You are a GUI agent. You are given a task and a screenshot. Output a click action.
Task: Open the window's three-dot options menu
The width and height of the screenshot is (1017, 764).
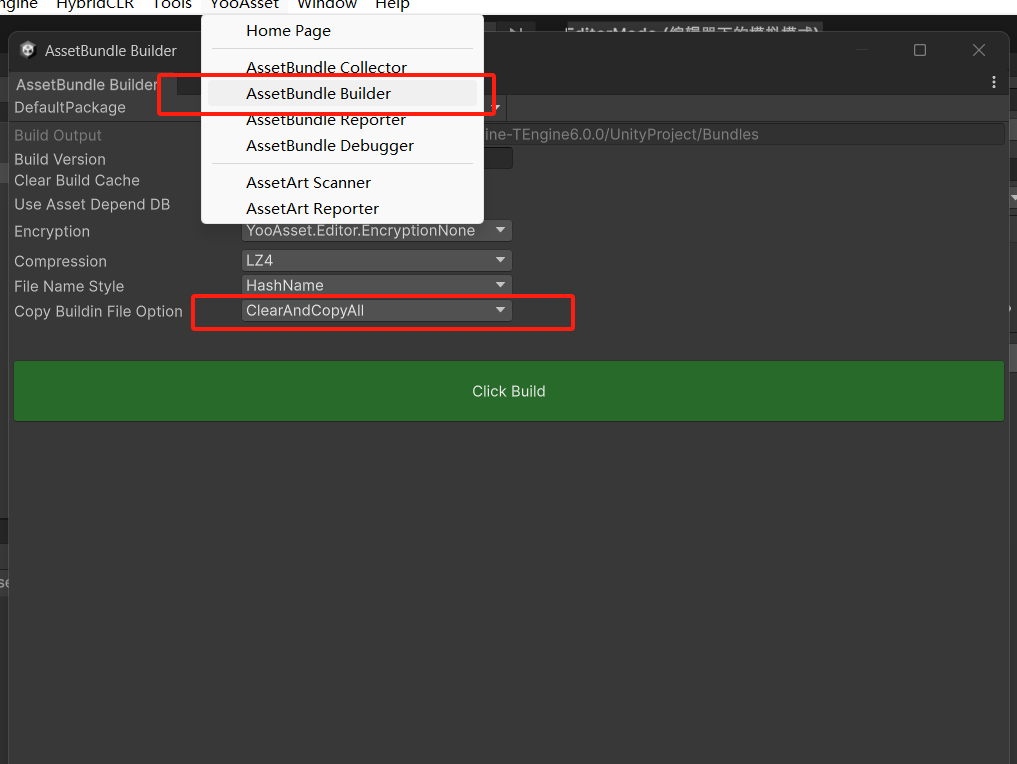point(994,82)
